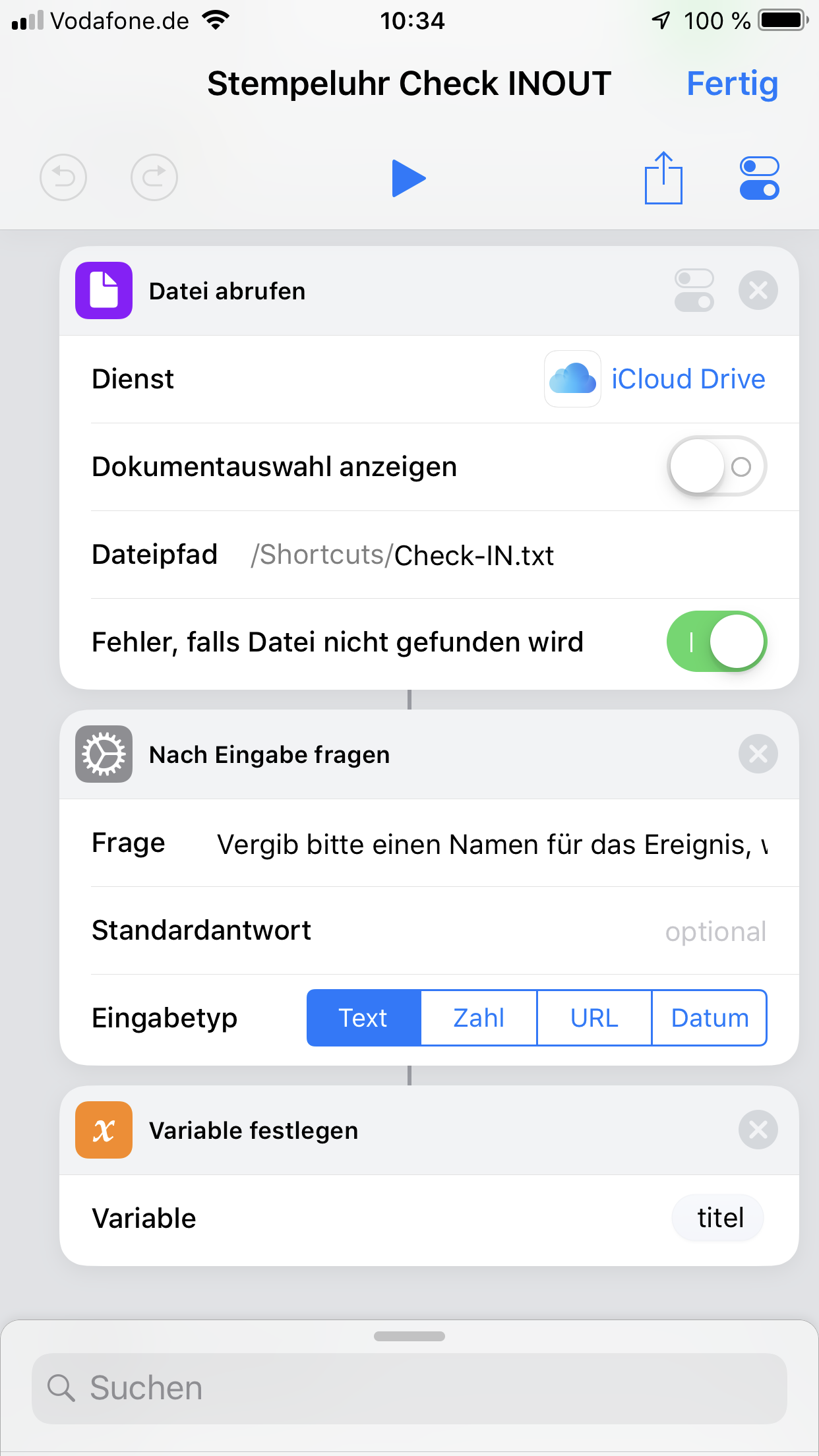Tap Fertig to finish editing
Image resolution: width=819 pixels, height=1456 pixels.
point(732,84)
